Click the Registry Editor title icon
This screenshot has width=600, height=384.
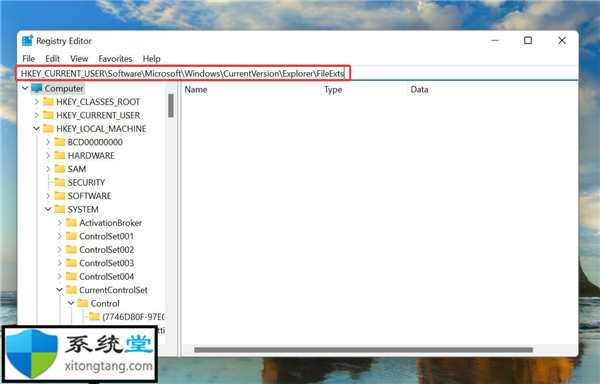tap(27, 41)
